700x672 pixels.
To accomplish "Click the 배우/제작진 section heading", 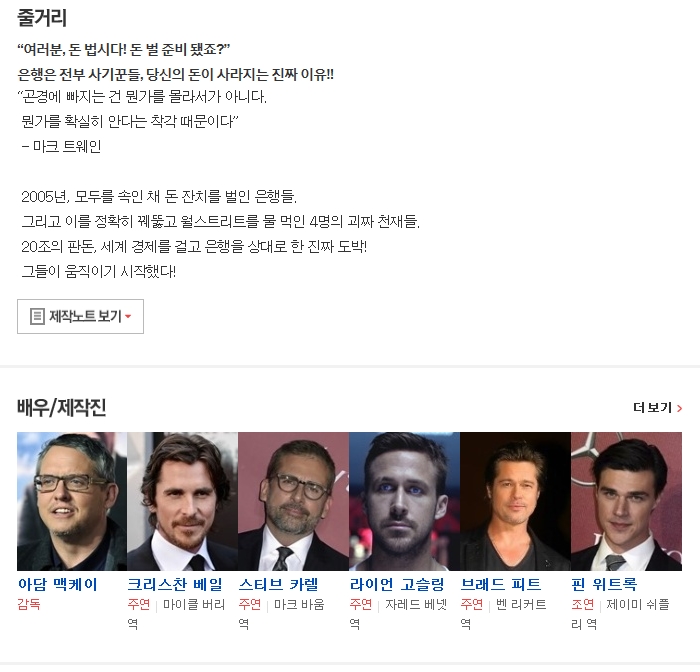I will pos(62,407).
